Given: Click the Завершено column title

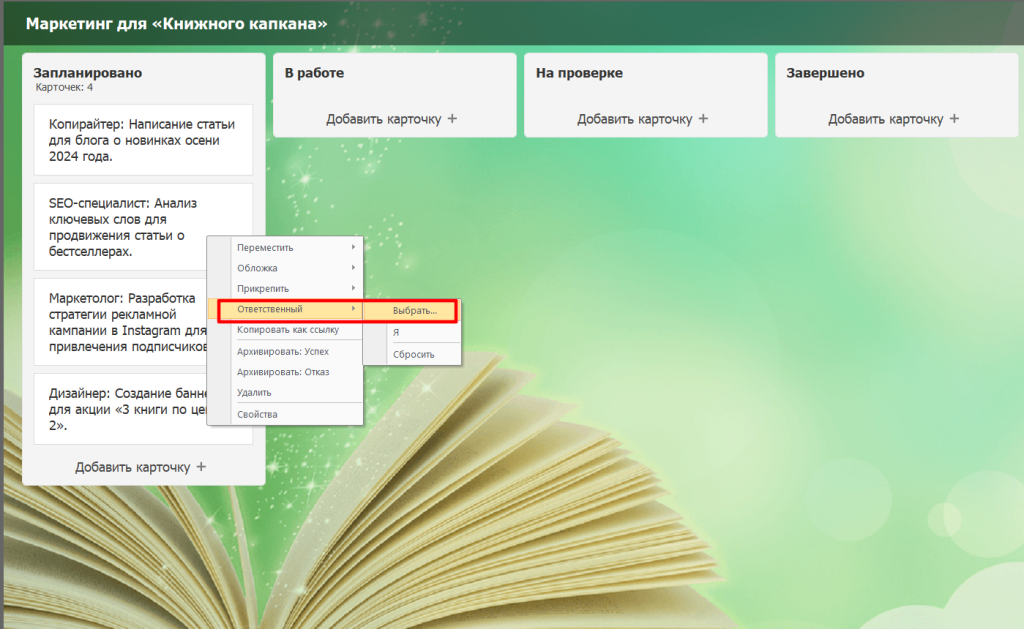Looking at the screenshot, I should [825, 73].
